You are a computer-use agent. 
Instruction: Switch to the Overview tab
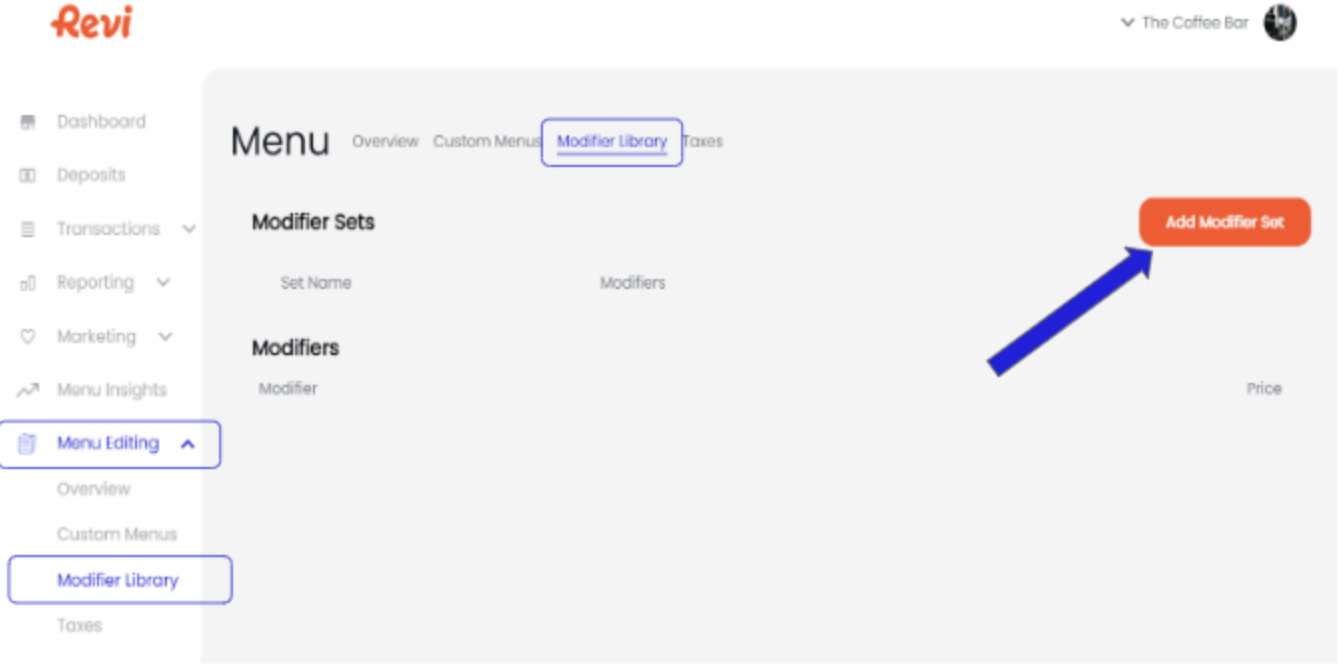385,141
